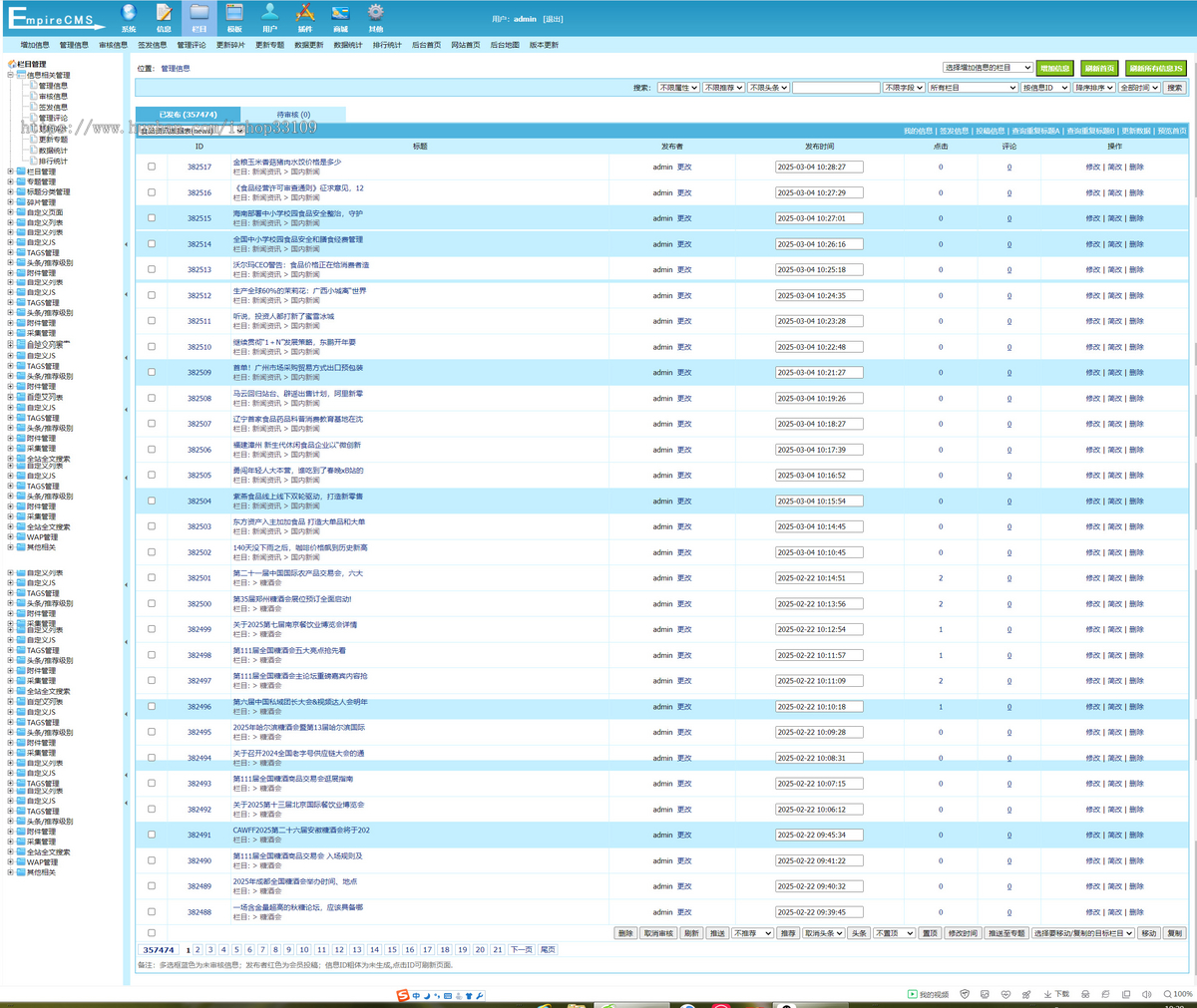Click the page icon beside 管理信息 in tree

33,86
